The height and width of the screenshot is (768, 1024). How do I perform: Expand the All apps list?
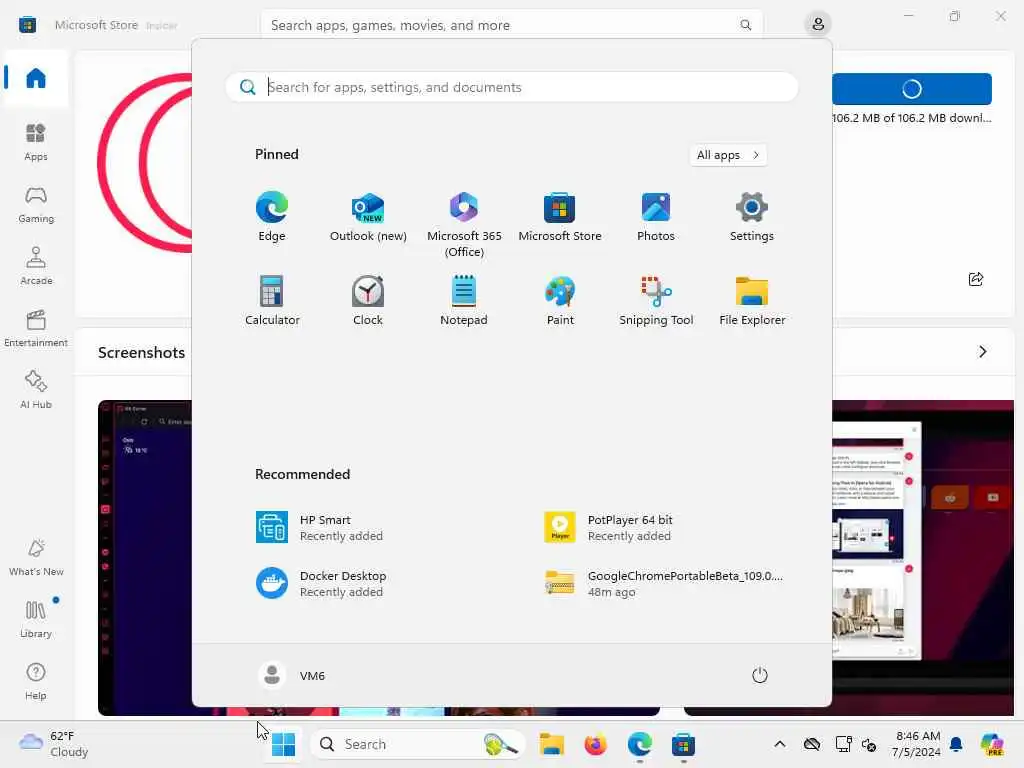[728, 155]
